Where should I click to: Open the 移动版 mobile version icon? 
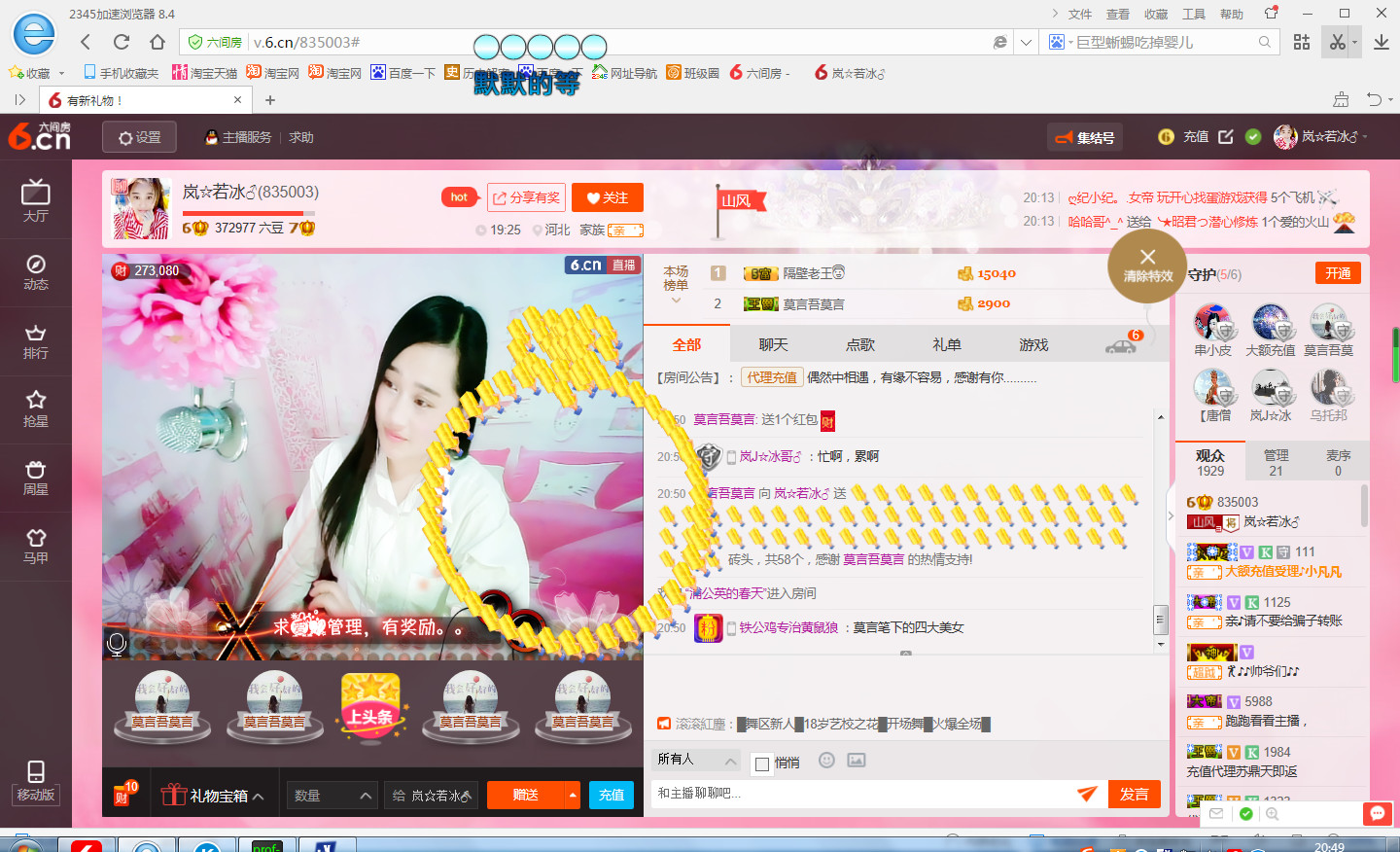click(x=36, y=781)
